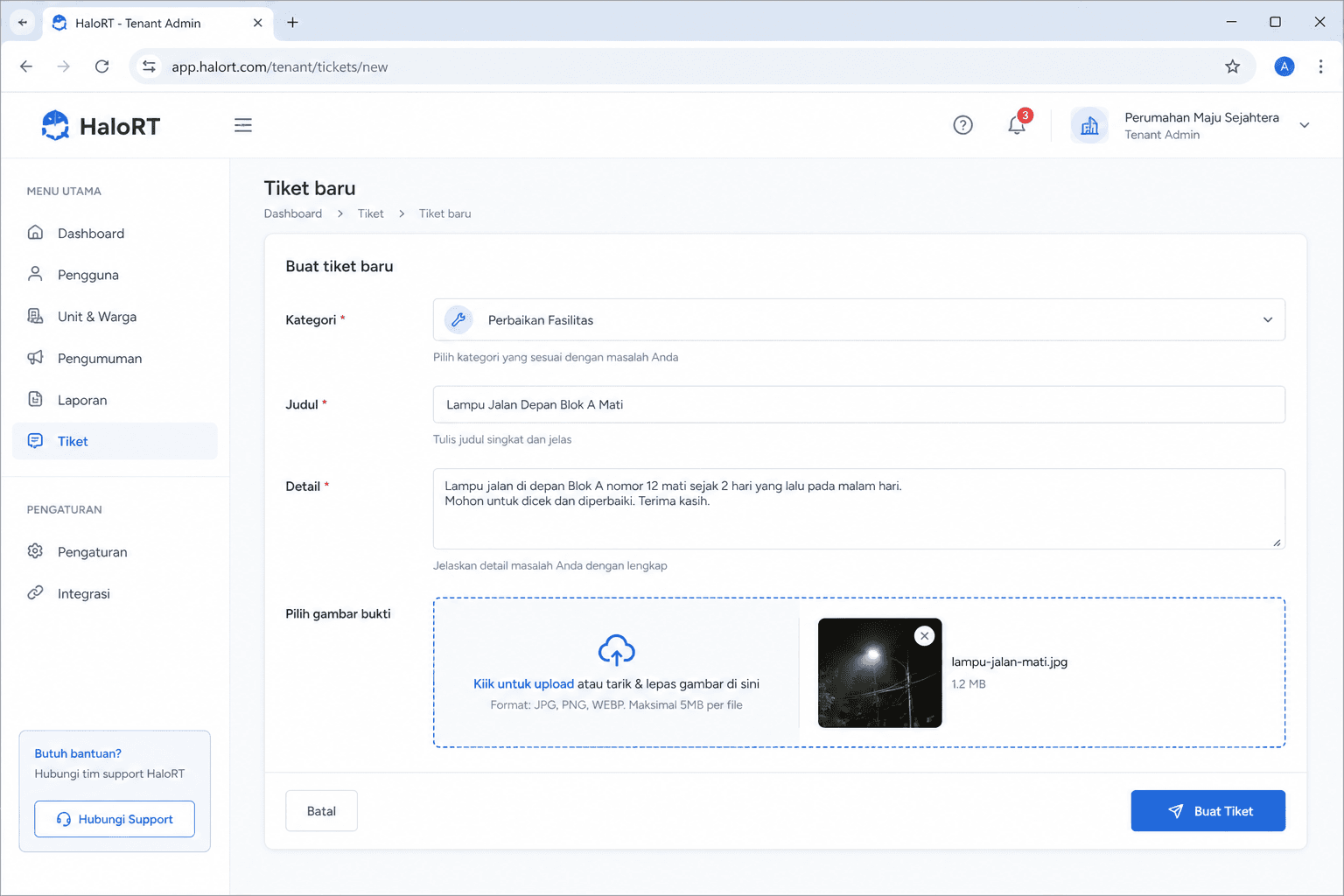Open the Pengumuman section
This screenshot has height=896, width=1344.
coord(115,358)
